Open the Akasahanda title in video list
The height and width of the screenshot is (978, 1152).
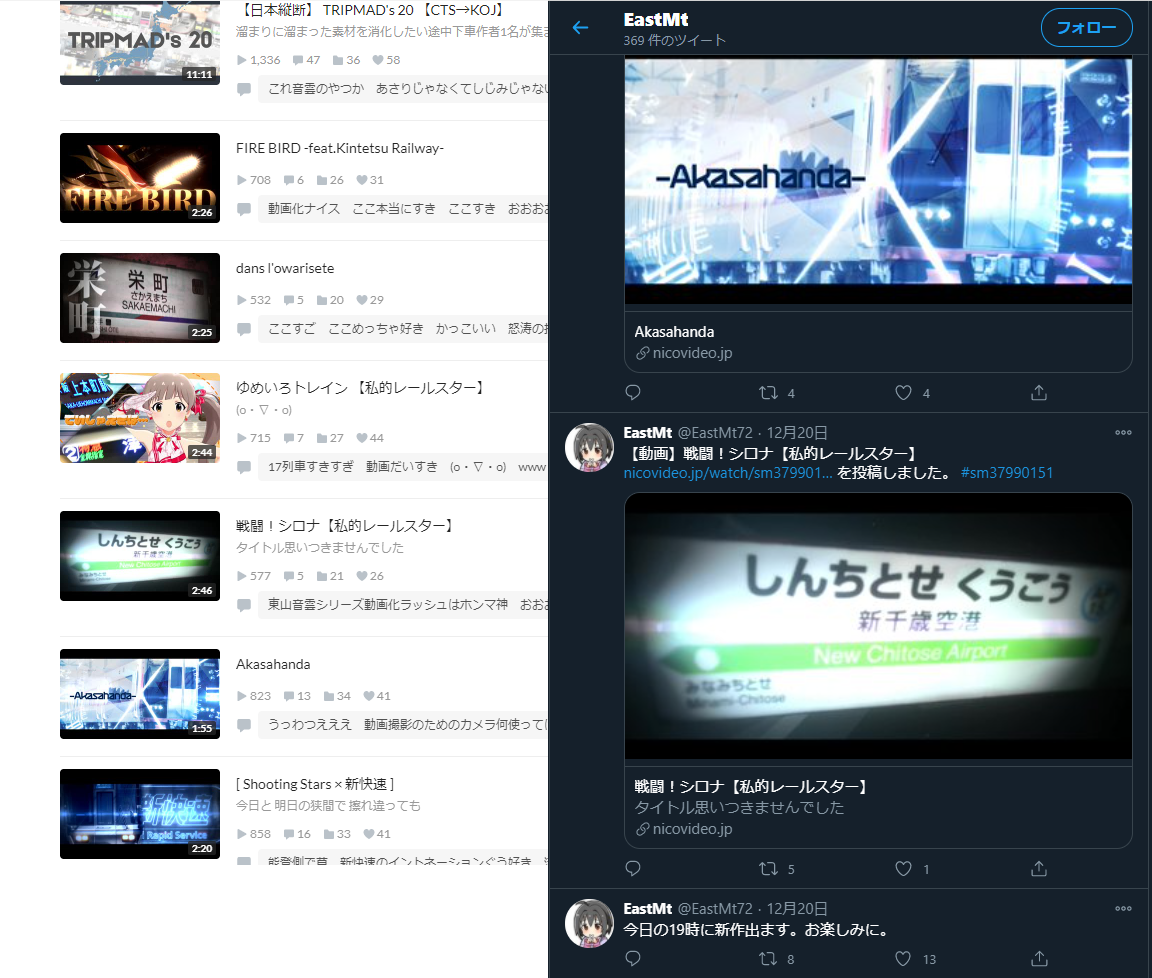click(273, 664)
